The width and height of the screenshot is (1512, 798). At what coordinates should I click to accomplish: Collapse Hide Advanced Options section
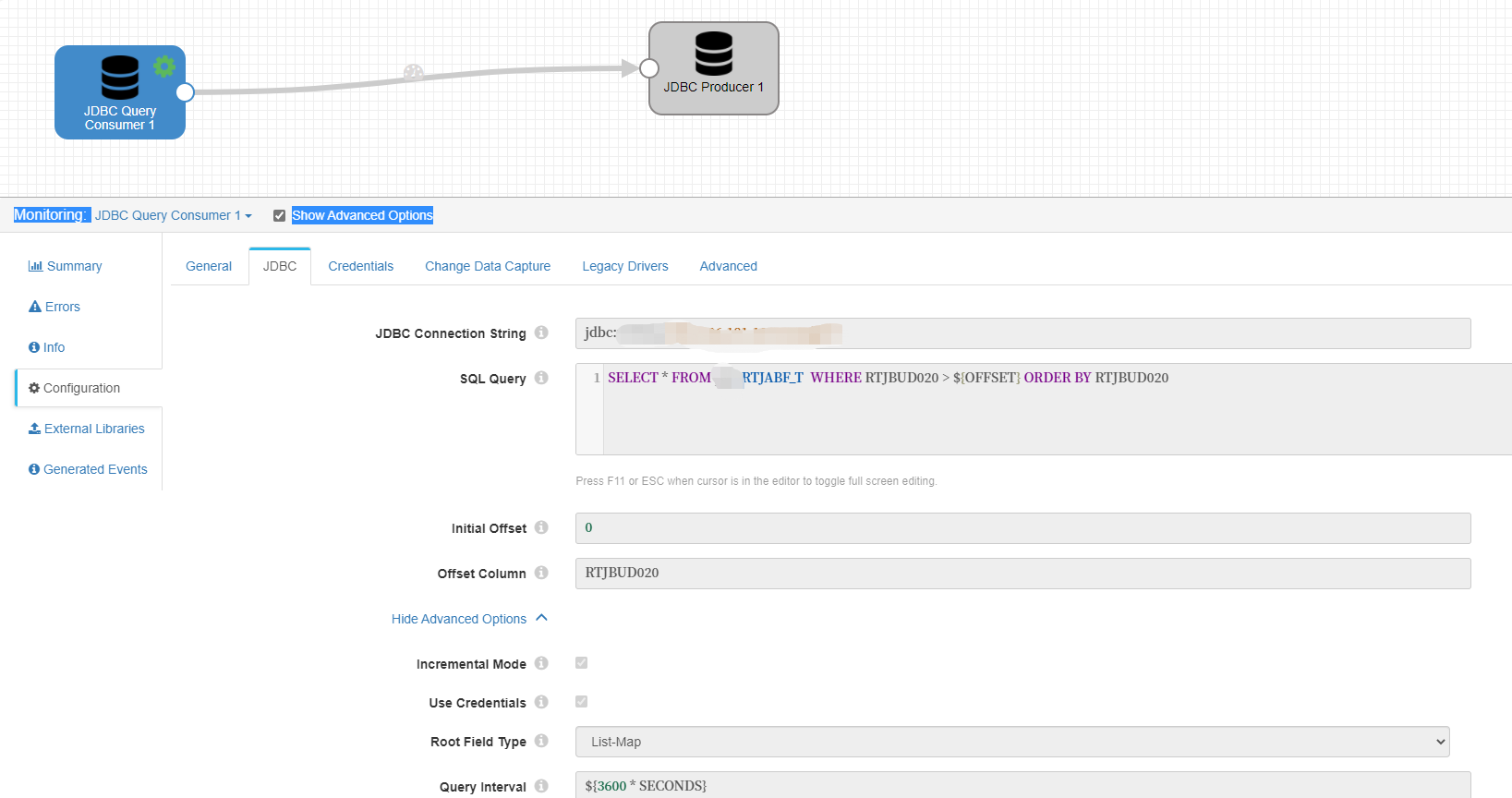[x=469, y=619]
